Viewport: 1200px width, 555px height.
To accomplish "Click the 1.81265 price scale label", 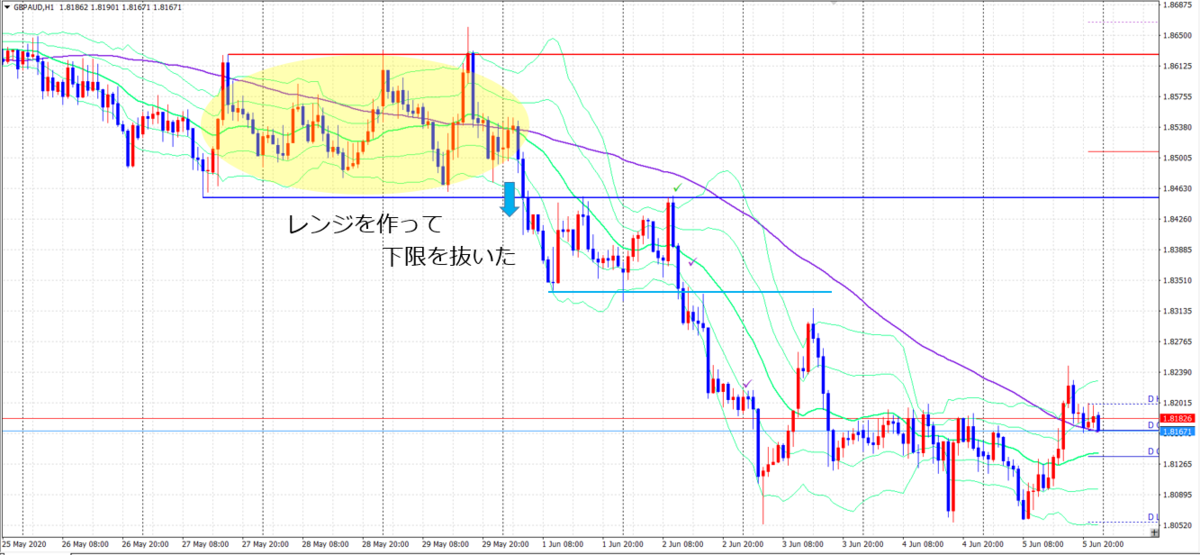I will 1180,464.
